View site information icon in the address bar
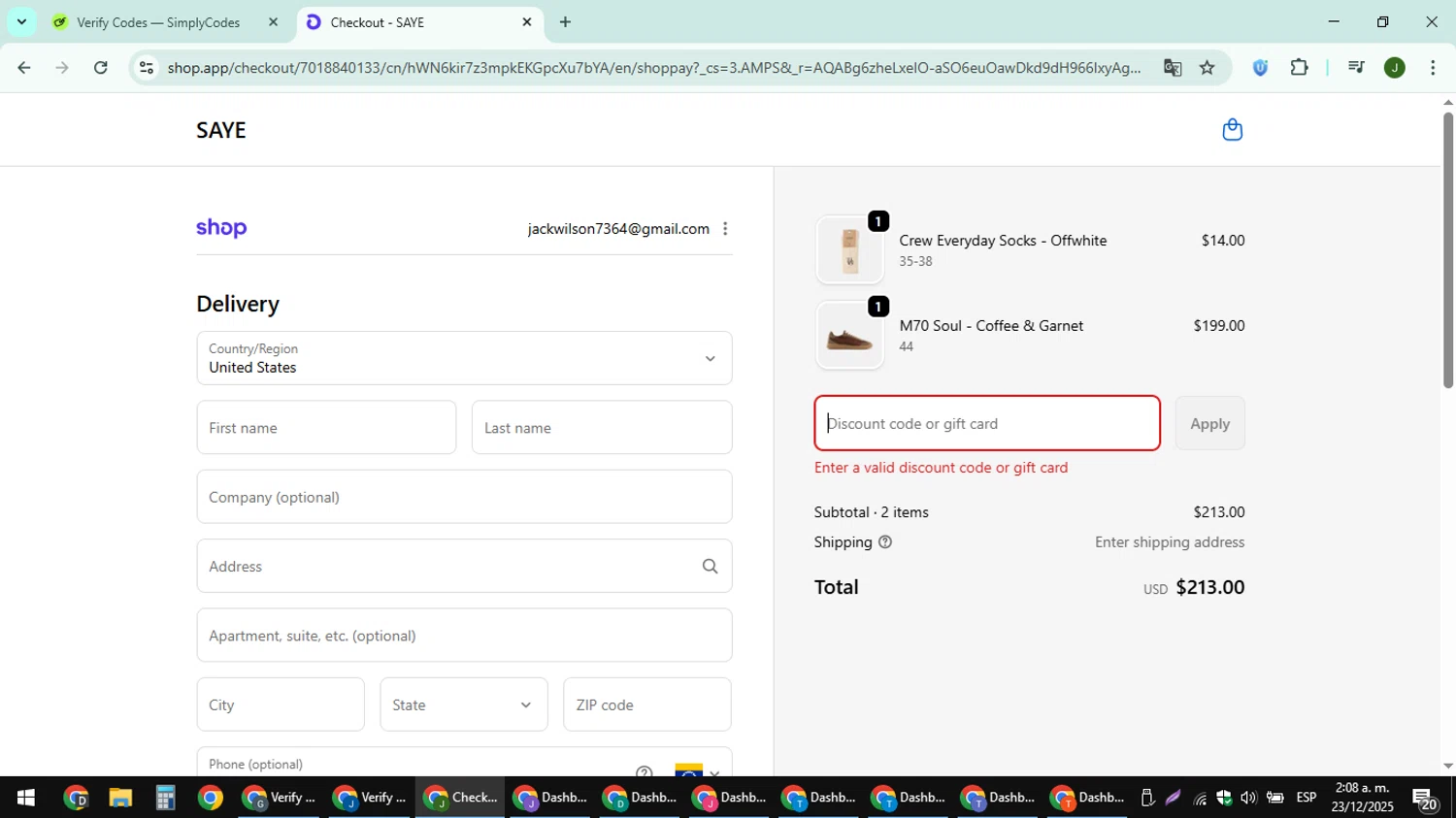Image resolution: width=1456 pixels, height=818 pixels. (147, 68)
